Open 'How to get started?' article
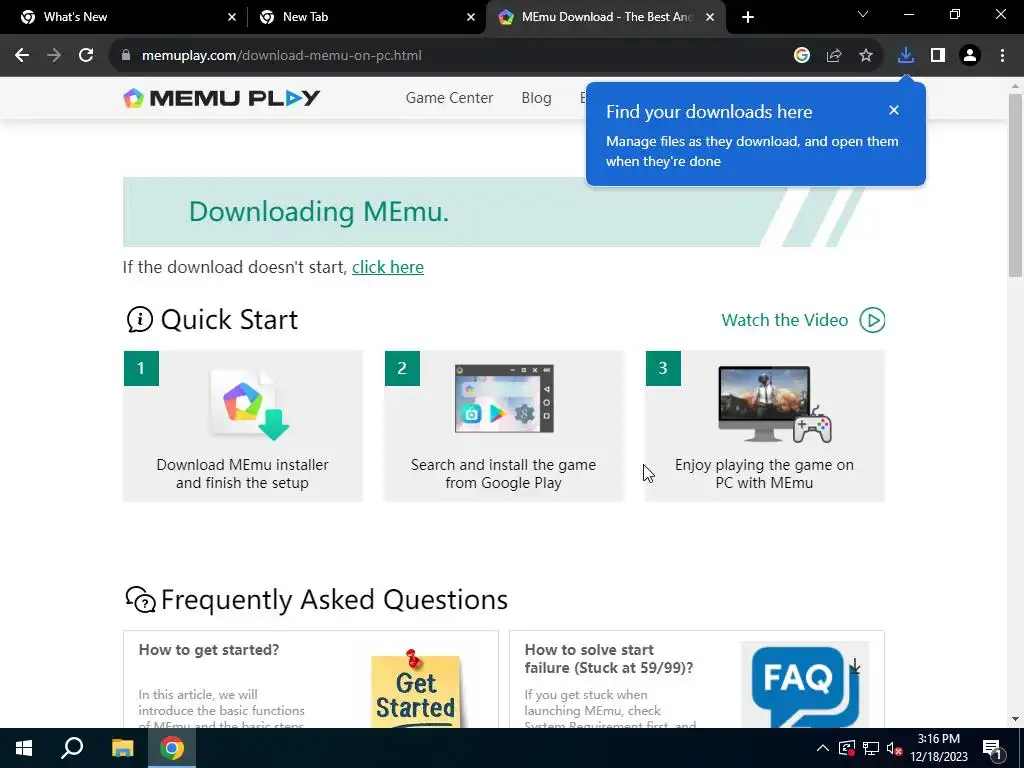 209,650
